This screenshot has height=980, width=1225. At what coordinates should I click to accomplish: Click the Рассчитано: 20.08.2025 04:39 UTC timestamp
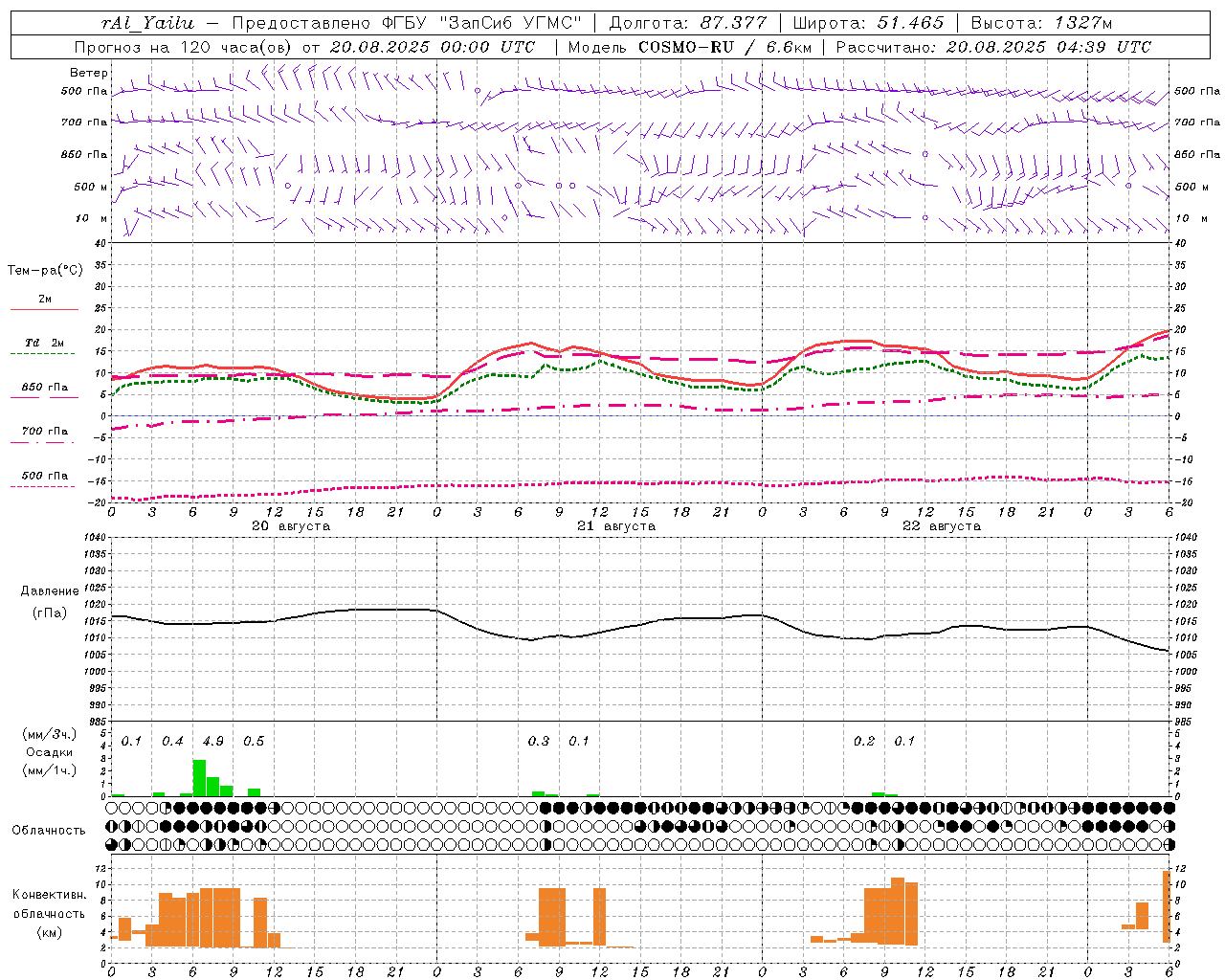click(x=993, y=47)
